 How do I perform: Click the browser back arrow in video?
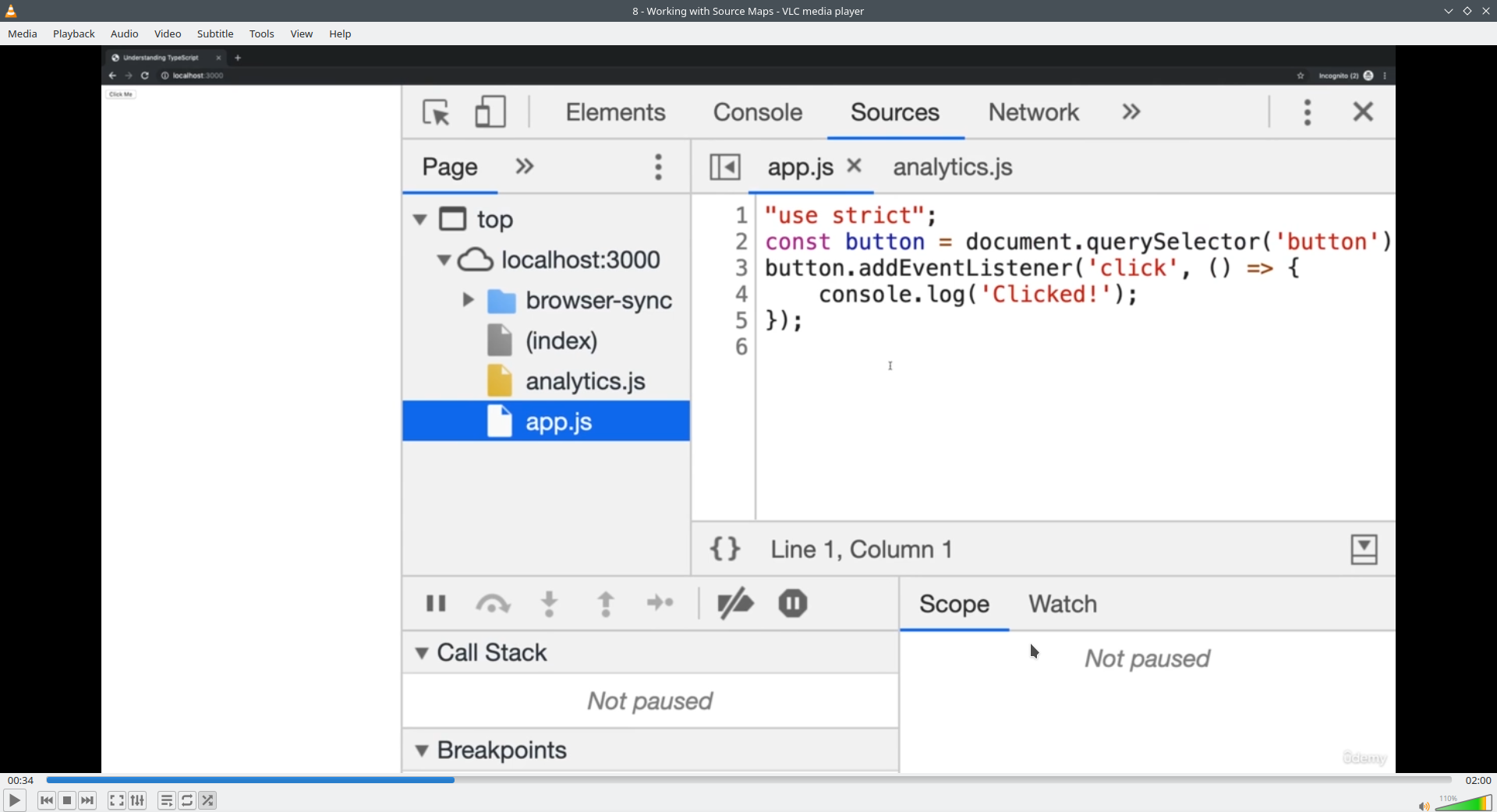coord(112,76)
